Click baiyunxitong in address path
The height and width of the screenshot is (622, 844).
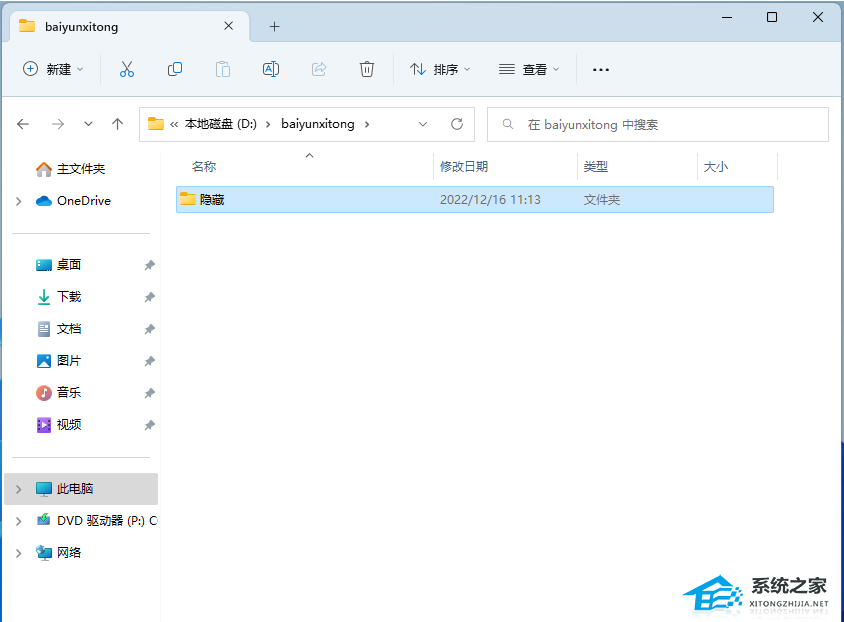coord(318,124)
